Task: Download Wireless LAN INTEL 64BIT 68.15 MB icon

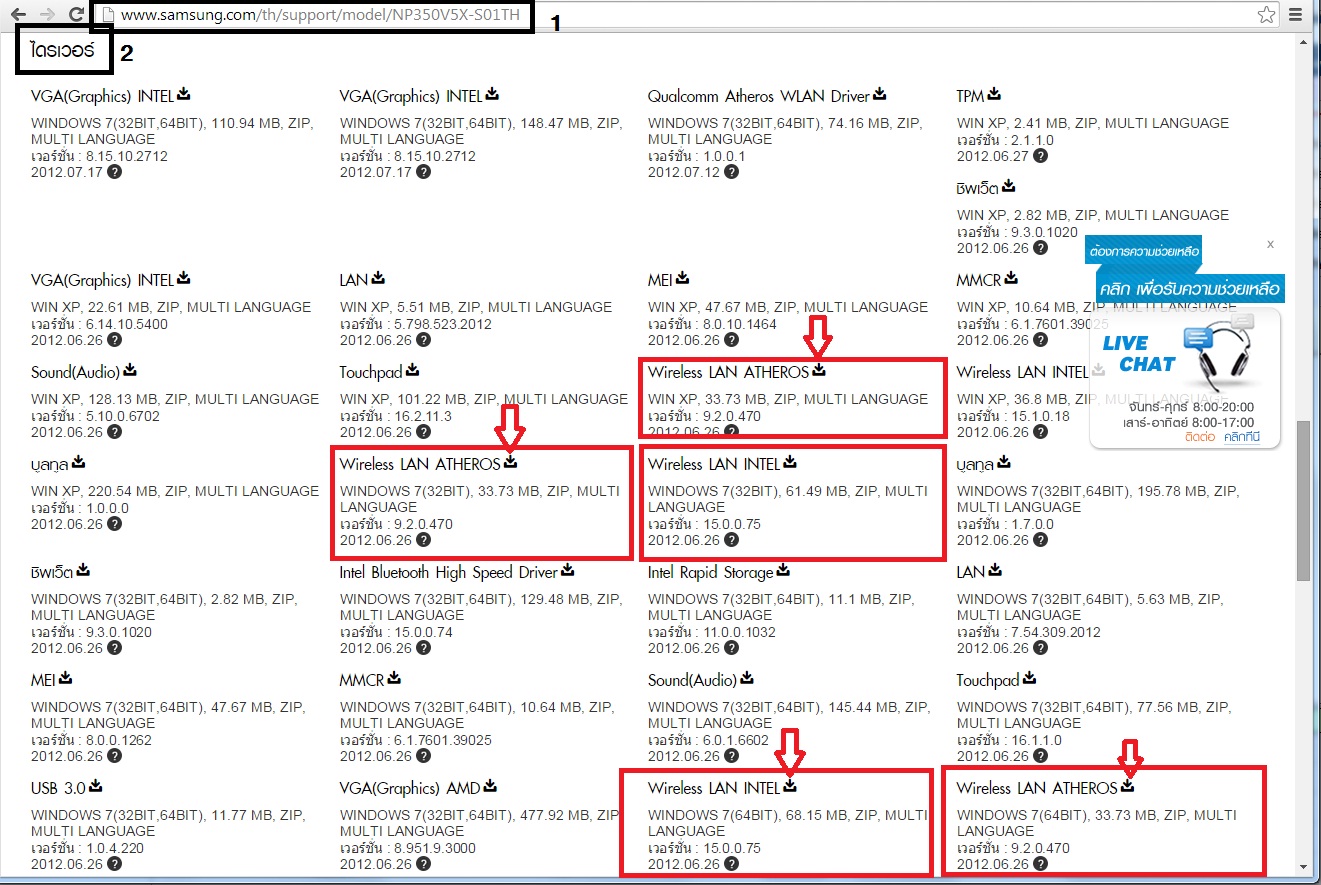Action: click(x=790, y=787)
